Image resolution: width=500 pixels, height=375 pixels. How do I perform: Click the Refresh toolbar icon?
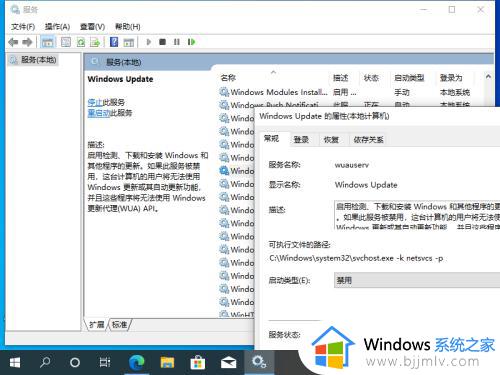pos(81,42)
